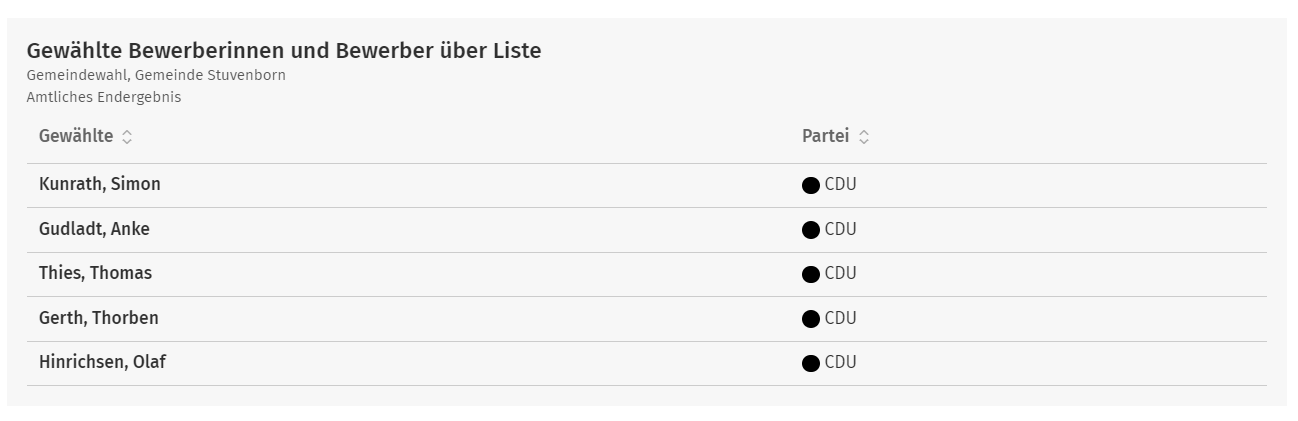The height and width of the screenshot is (421, 1298).
Task: Select the Thies, Thomas row
Action: point(647,274)
